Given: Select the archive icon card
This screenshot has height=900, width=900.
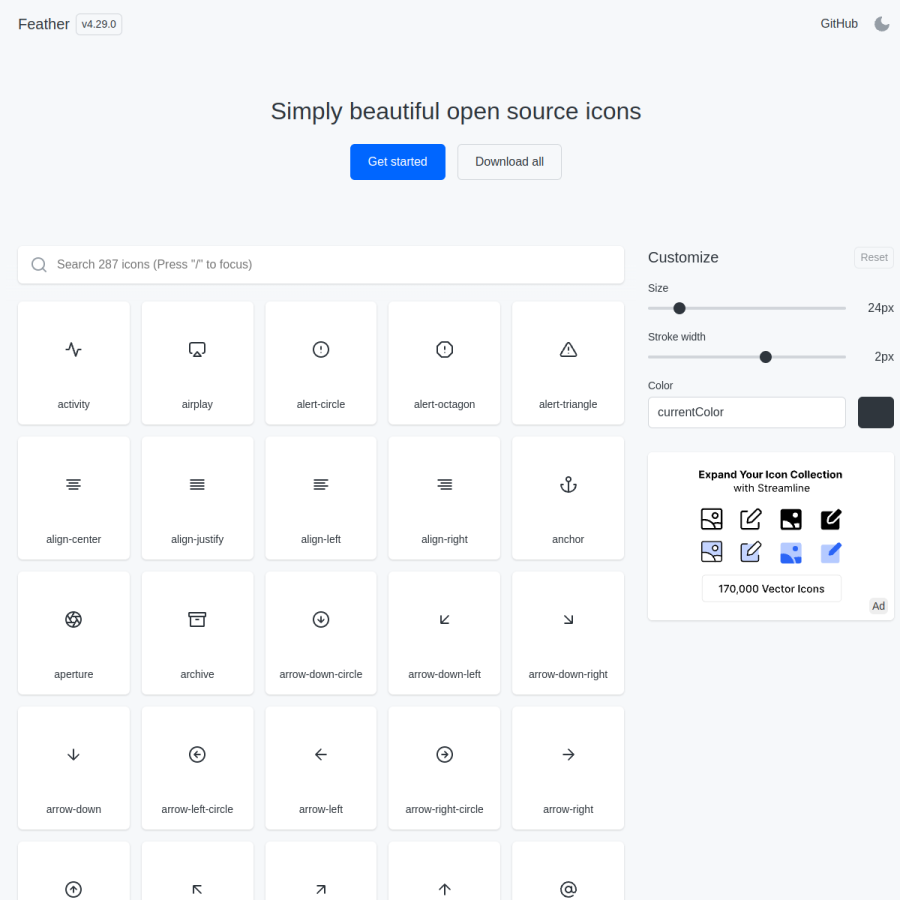Looking at the screenshot, I should pos(197,633).
